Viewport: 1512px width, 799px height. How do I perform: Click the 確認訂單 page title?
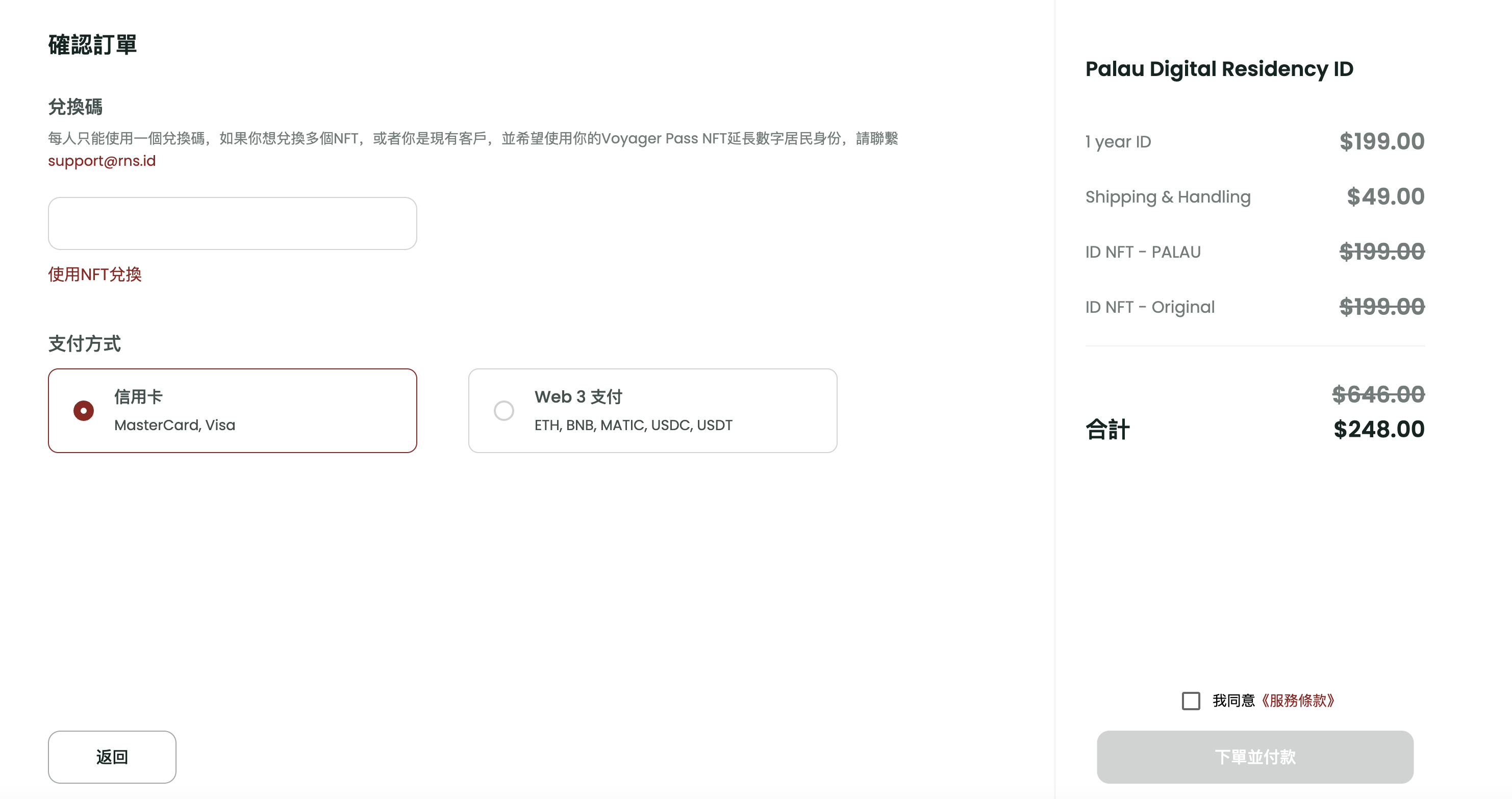93,45
